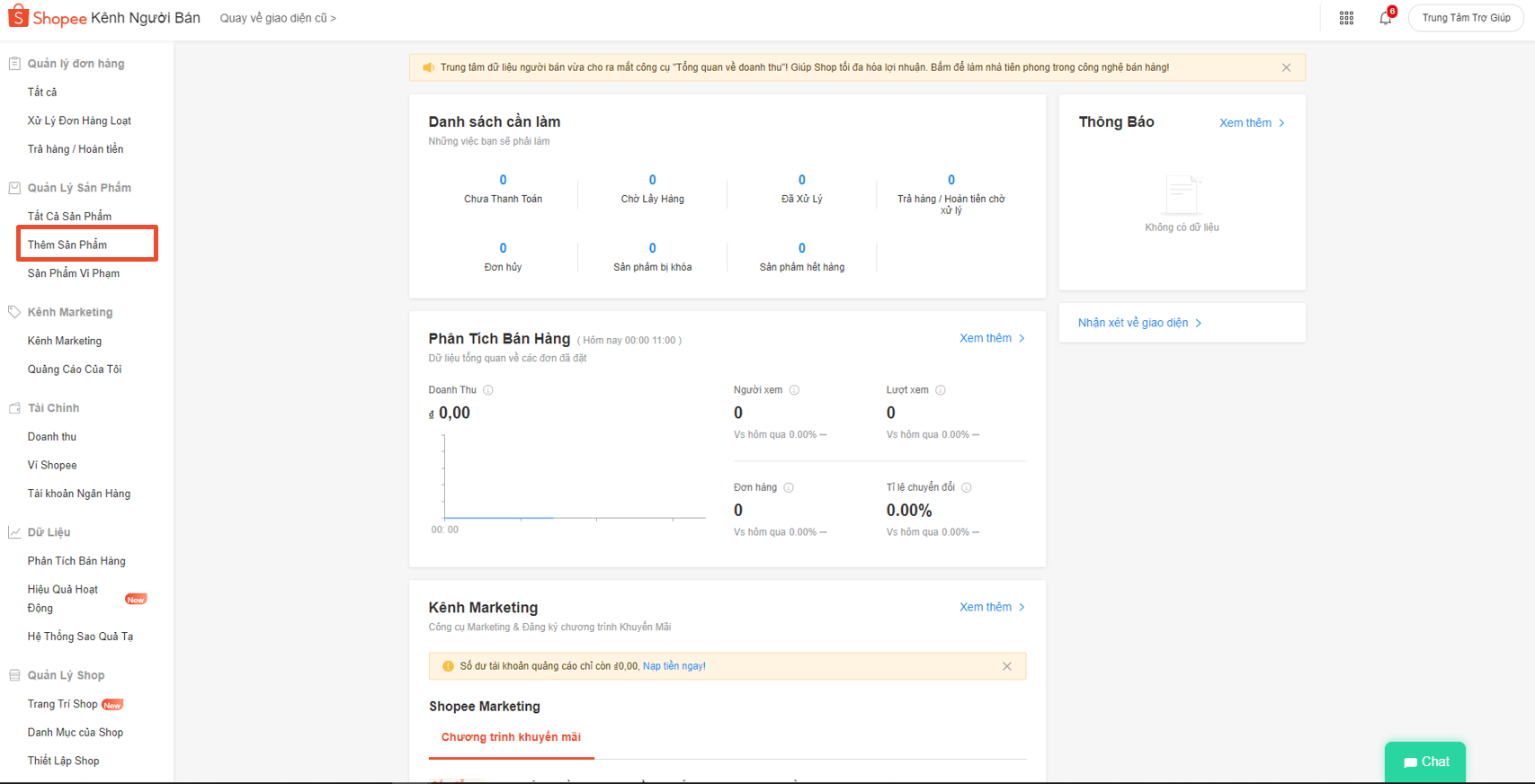The height and width of the screenshot is (784, 1535).
Task: Click the Đơn hàng info icon
Action: coord(789,487)
